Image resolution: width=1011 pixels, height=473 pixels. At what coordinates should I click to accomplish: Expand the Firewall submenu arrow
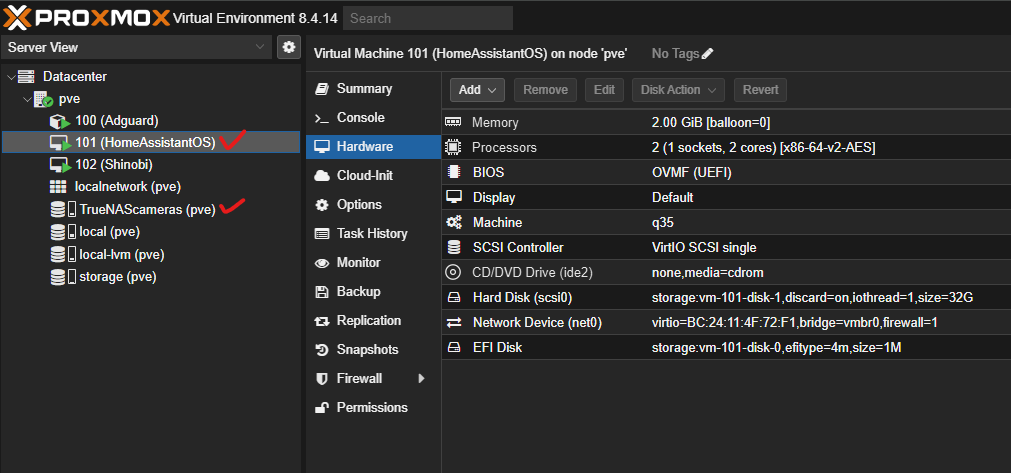pos(421,379)
